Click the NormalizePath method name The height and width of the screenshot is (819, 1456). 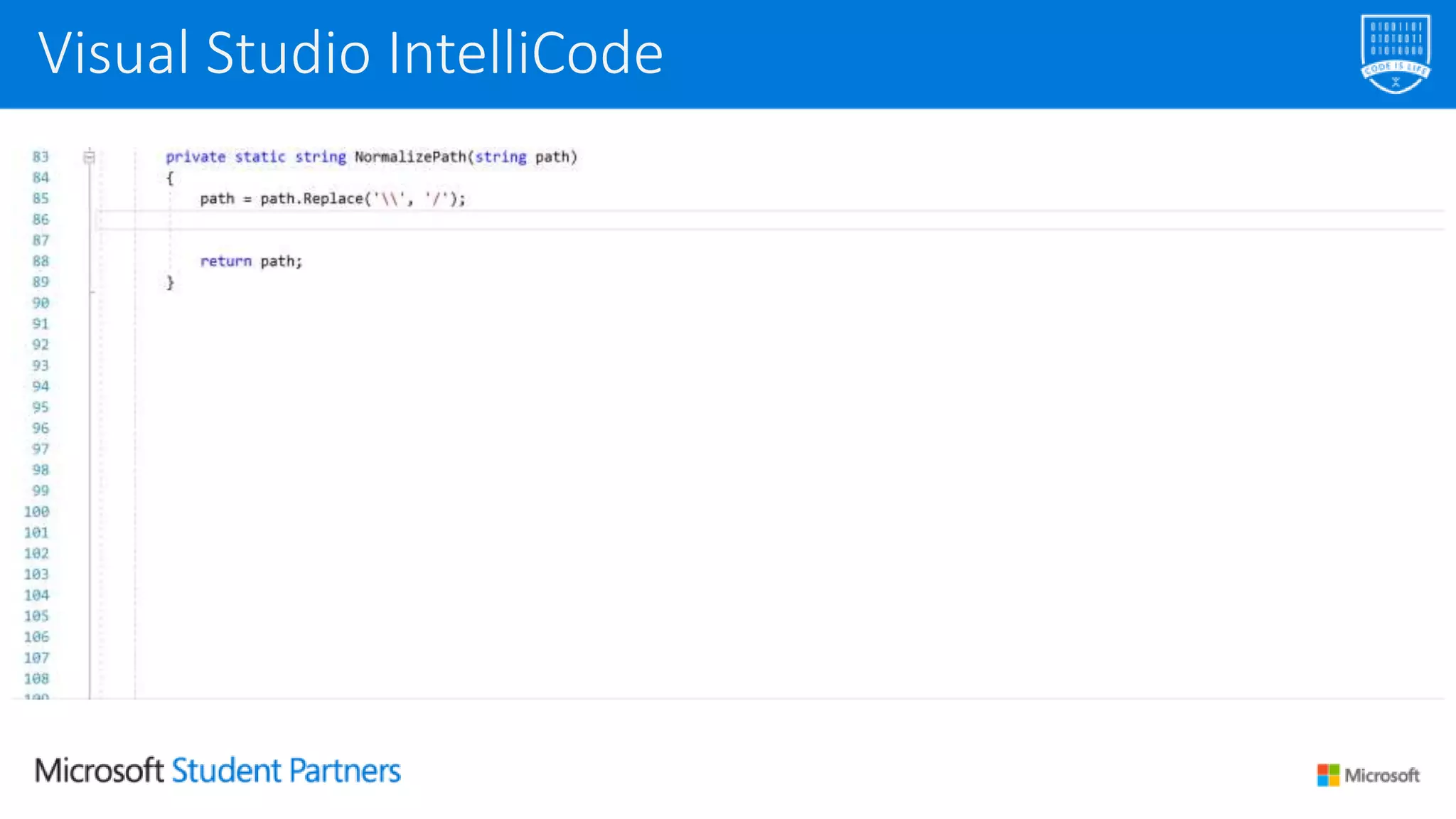pyautogui.click(x=410, y=157)
